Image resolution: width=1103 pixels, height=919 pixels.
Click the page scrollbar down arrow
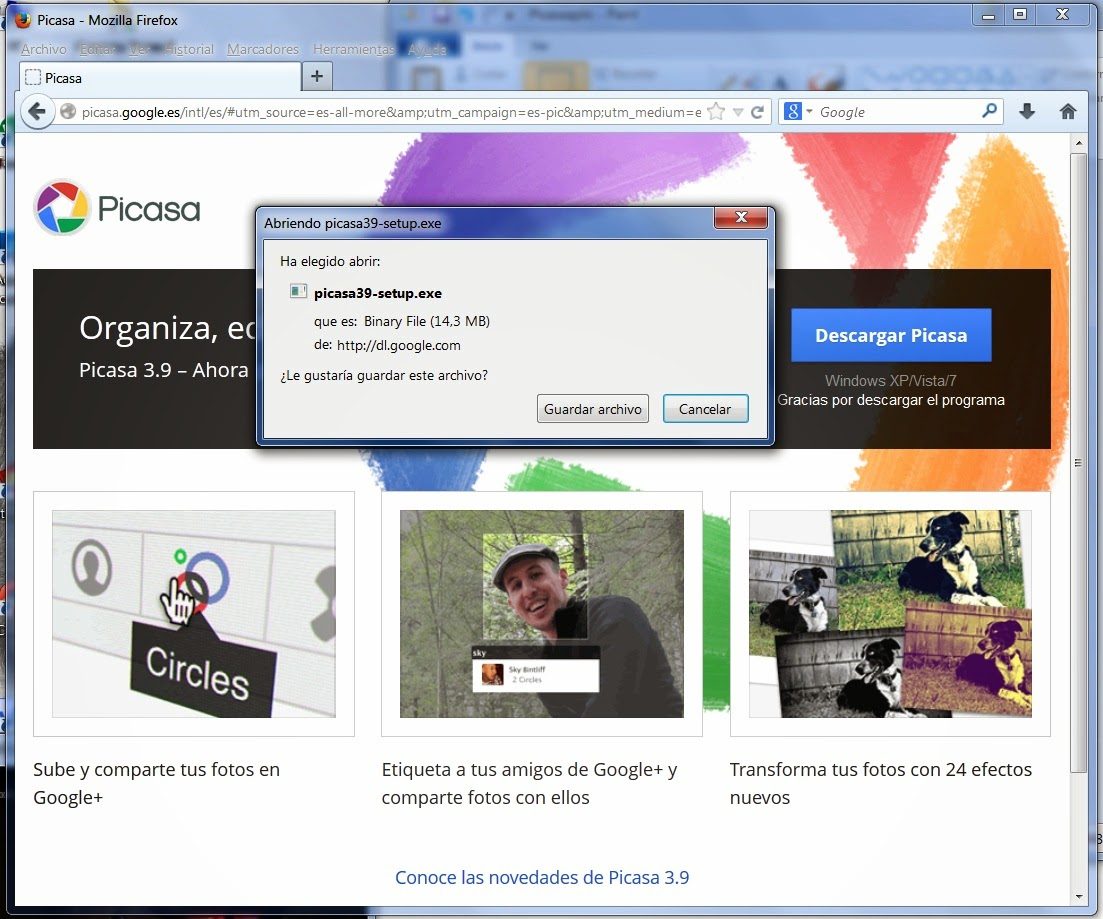pyautogui.click(x=1079, y=897)
